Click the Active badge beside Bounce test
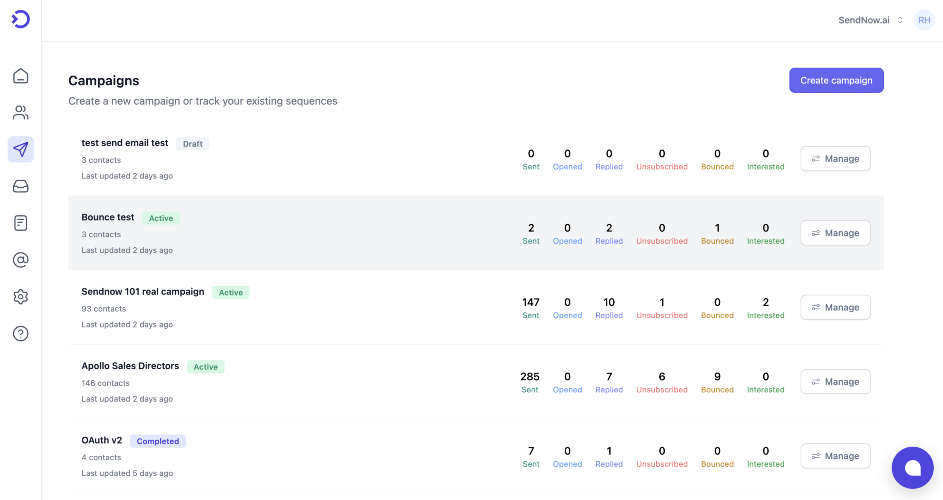This screenshot has height=500, width=943. point(161,218)
